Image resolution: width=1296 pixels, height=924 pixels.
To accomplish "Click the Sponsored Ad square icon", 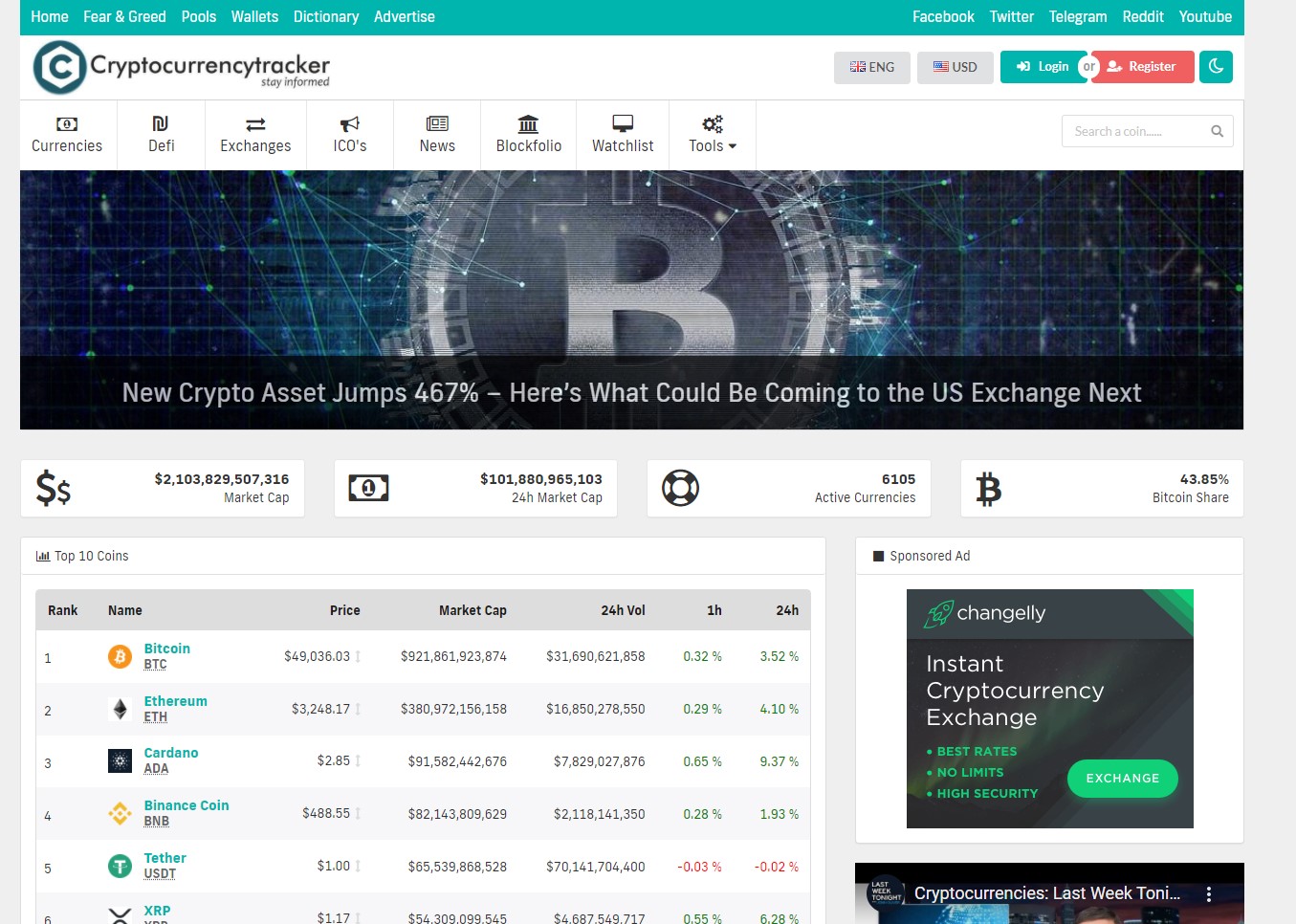I will click(878, 556).
